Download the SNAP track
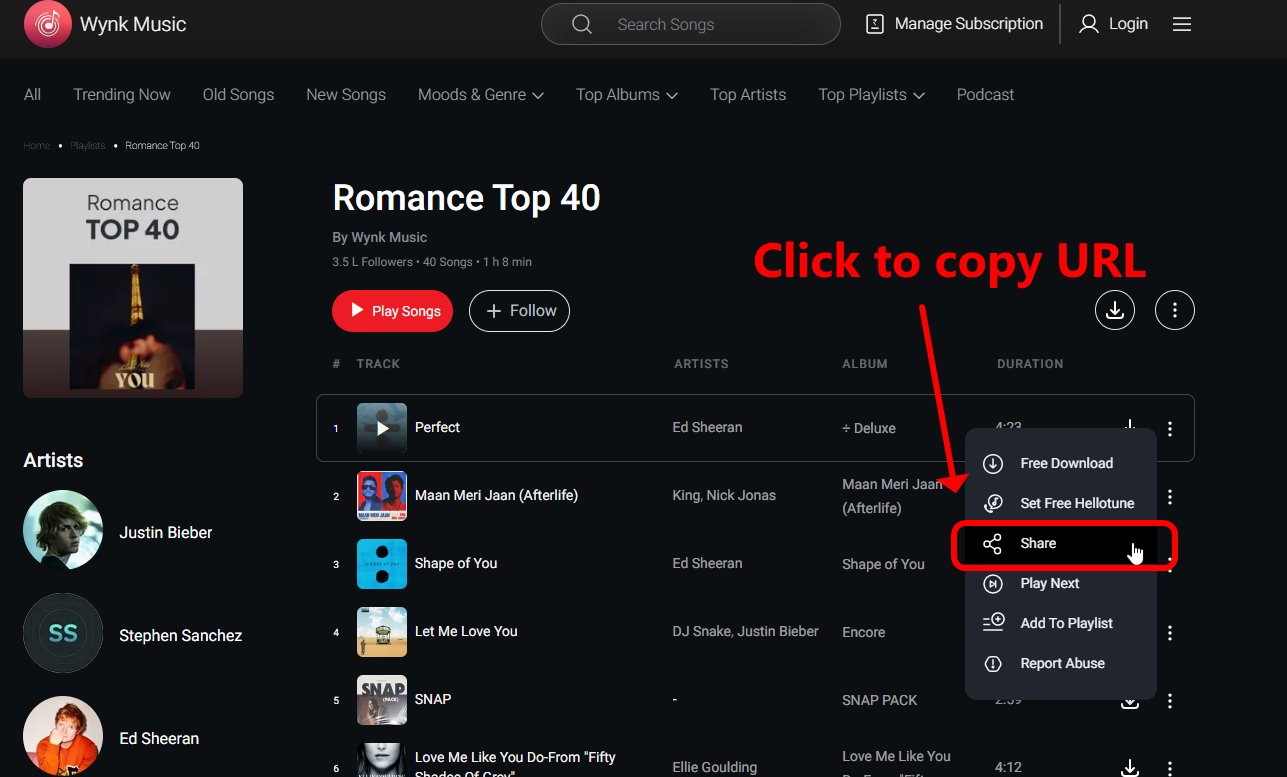1287x777 pixels. pyautogui.click(x=1130, y=701)
